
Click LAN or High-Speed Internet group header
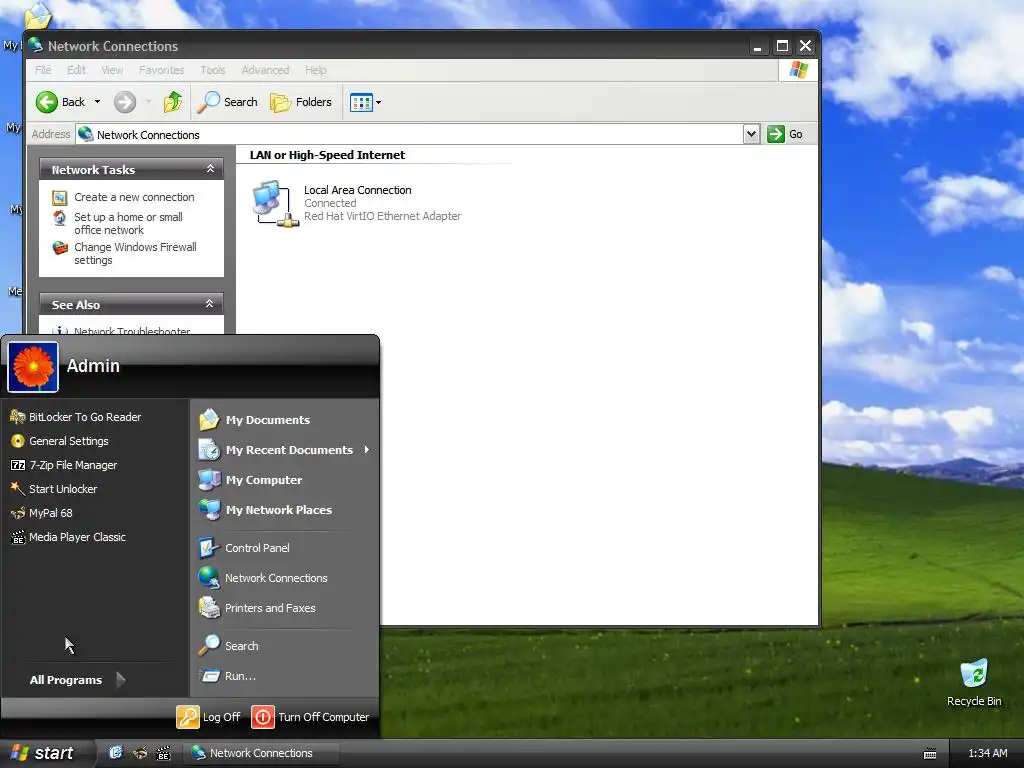pos(327,155)
